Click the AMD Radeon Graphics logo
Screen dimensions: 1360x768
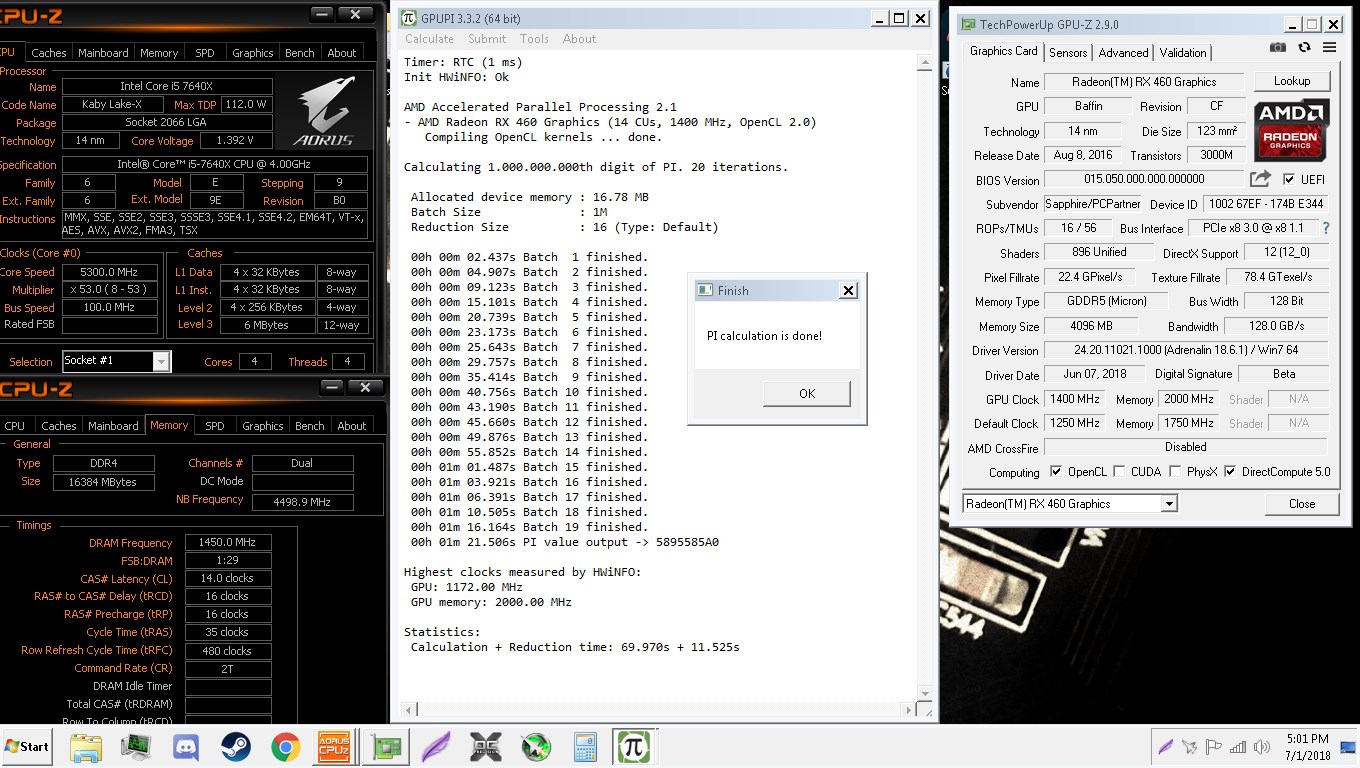tap(1291, 130)
